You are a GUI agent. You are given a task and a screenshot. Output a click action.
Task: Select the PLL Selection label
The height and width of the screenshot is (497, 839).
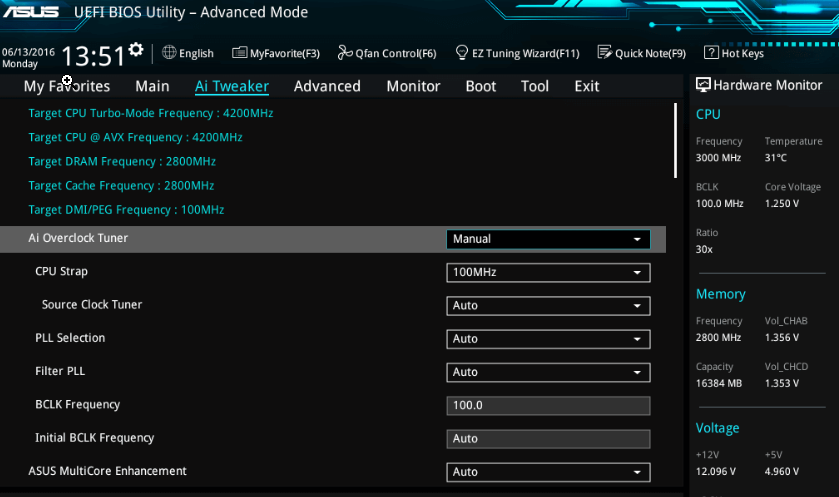[70, 338]
